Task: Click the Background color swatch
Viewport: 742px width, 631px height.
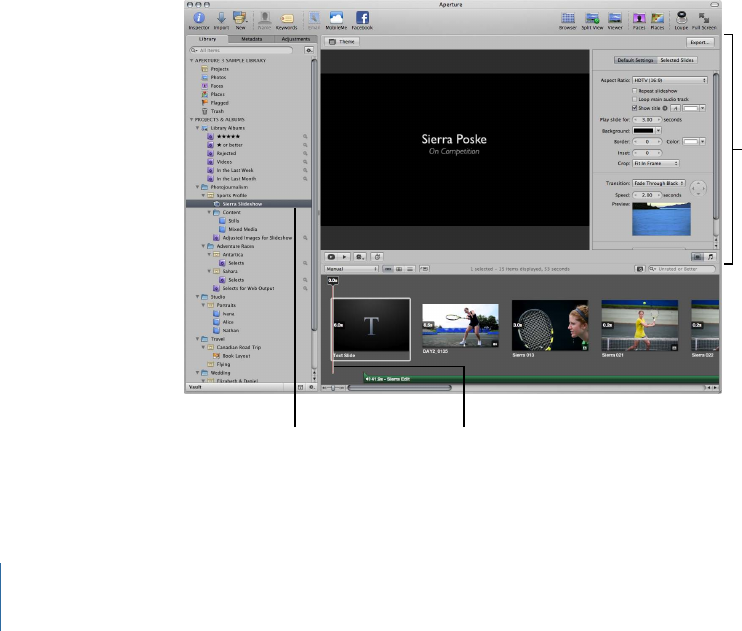Action: click(645, 130)
